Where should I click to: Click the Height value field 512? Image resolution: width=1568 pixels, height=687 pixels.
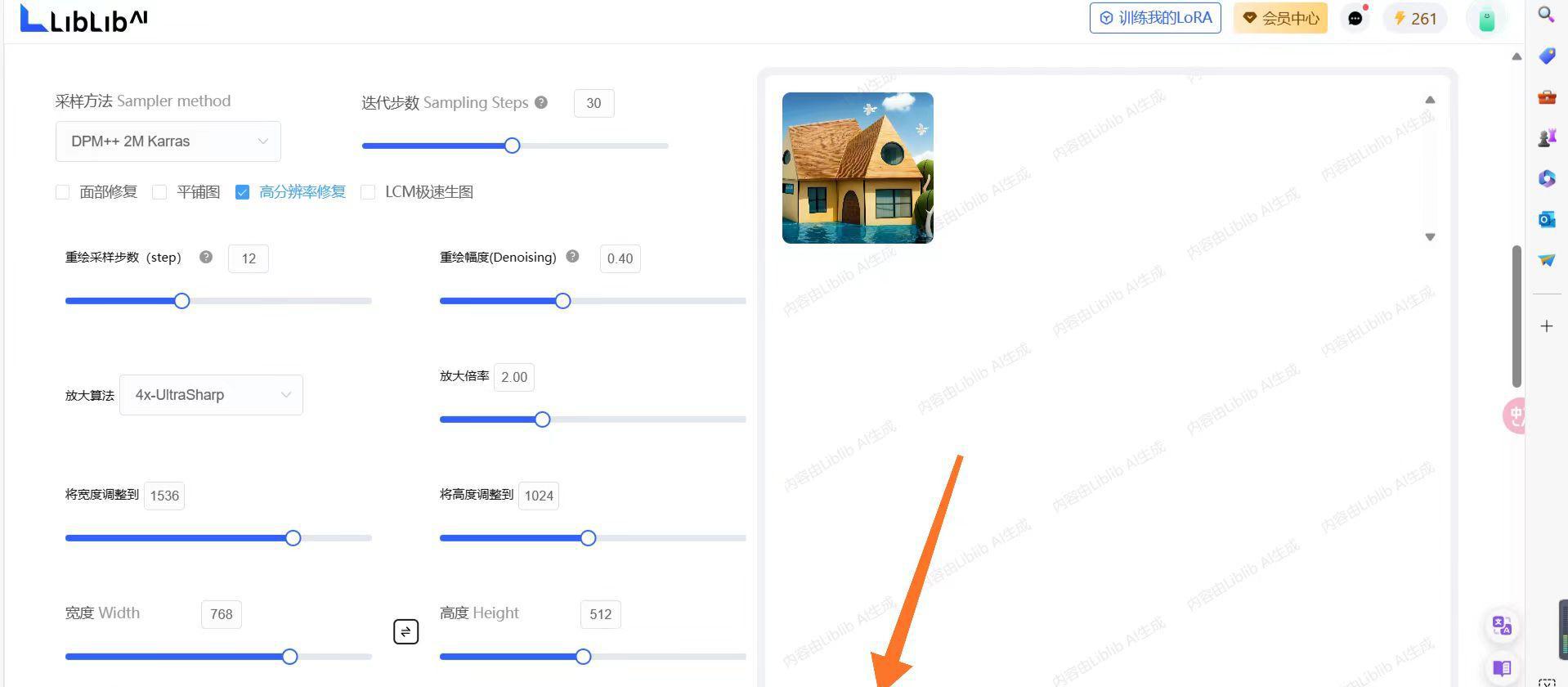click(601, 614)
